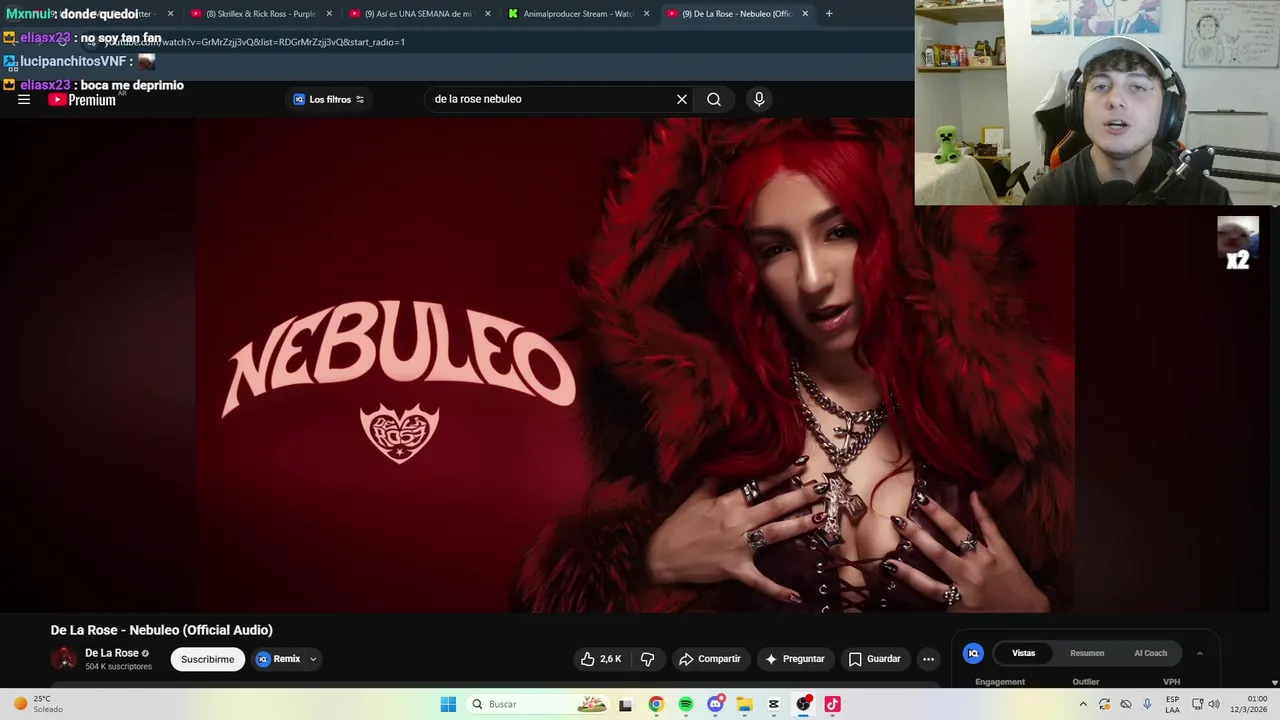Click the VPH label in vidIQ panel
Image resolution: width=1280 pixels, height=720 pixels.
click(x=1171, y=682)
